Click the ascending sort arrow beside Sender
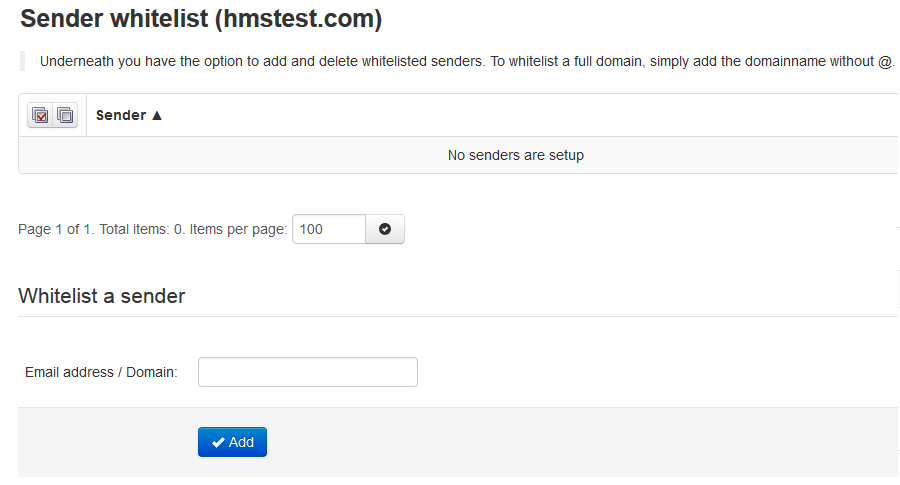The image size is (900, 485). (x=157, y=115)
